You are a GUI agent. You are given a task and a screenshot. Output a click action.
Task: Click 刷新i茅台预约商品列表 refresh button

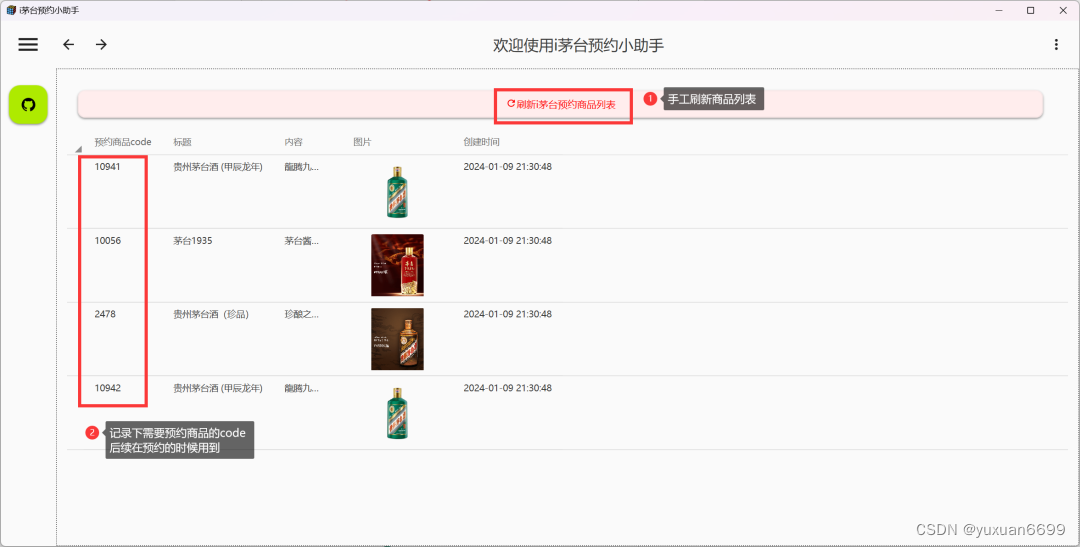coord(561,104)
